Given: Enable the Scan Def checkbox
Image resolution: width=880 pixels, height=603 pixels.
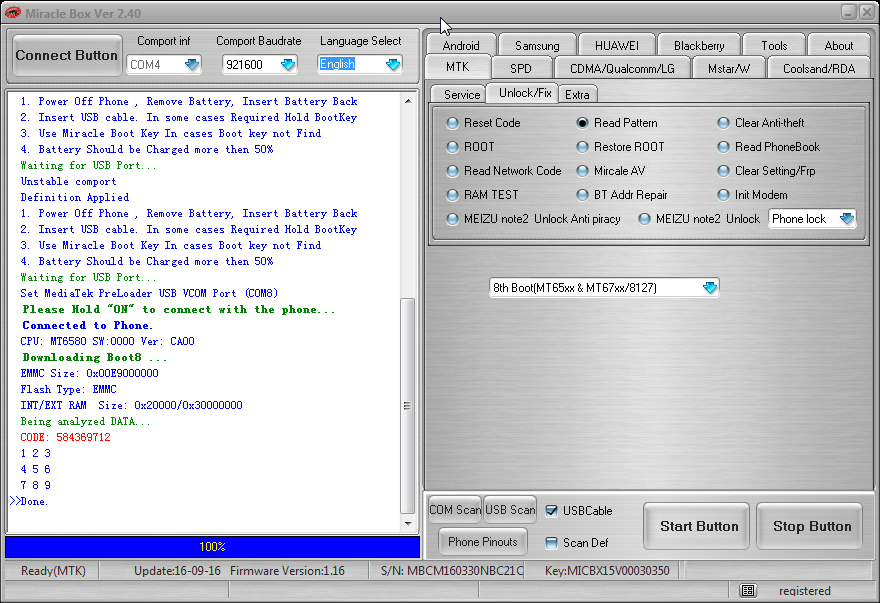Looking at the screenshot, I should click(552, 543).
